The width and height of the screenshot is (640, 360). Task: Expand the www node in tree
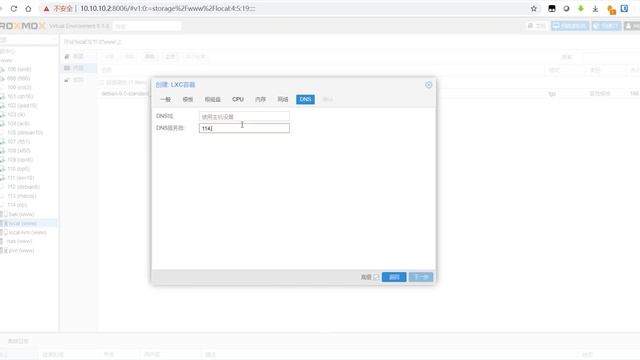(6, 60)
